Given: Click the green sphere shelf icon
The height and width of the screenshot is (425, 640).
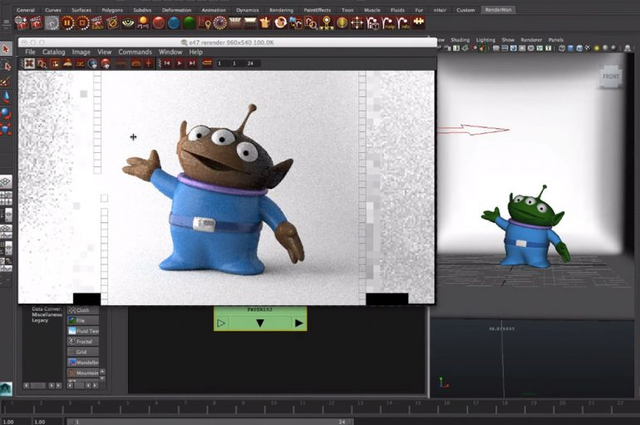Looking at the screenshot, I should 189,23.
